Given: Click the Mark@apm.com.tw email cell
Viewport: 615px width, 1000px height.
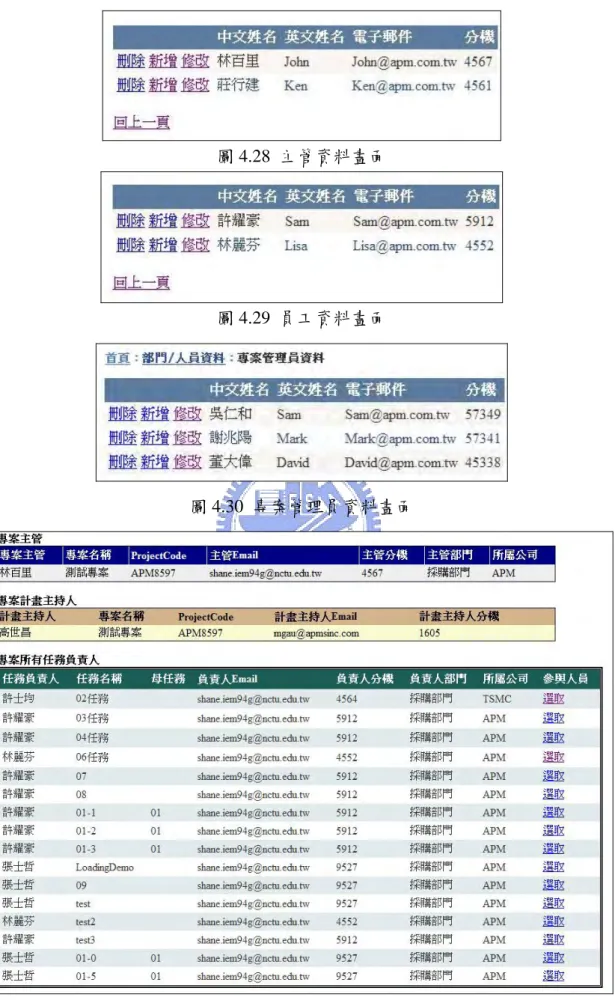Looking at the screenshot, I should point(400,439).
